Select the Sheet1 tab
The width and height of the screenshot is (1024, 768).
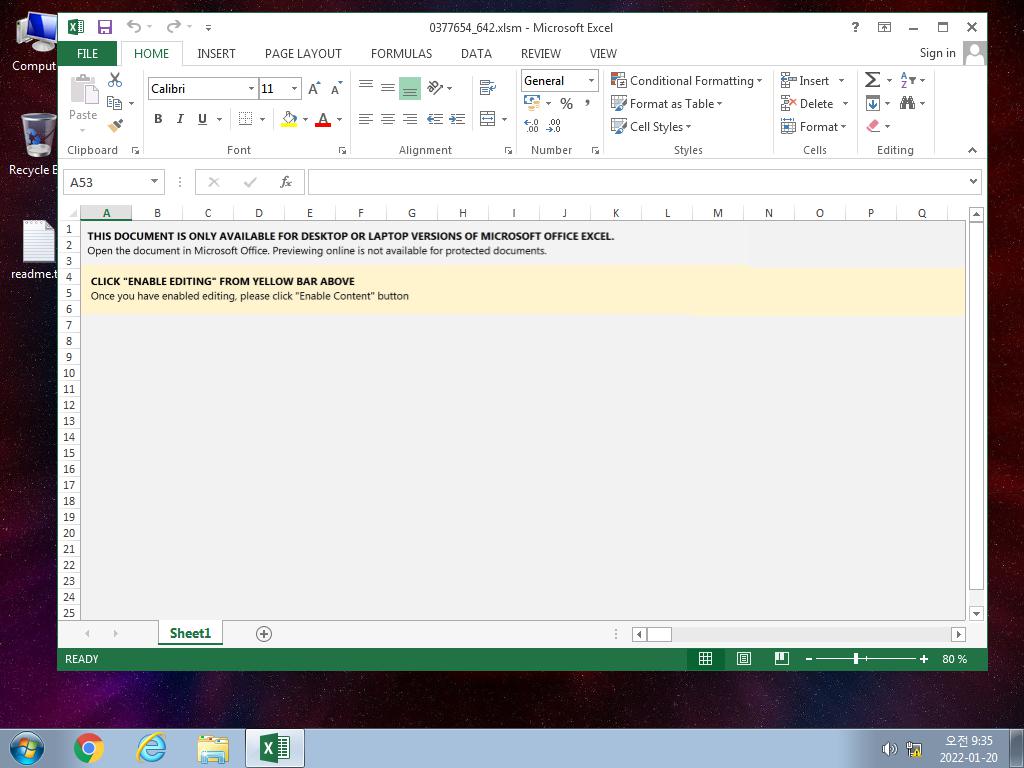coord(190,633)
